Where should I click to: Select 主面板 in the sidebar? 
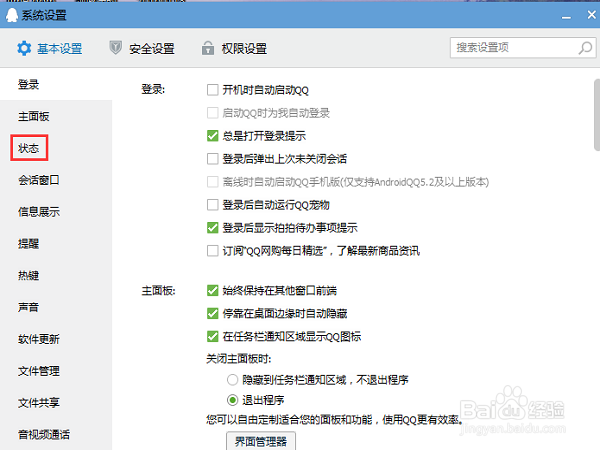34,116
